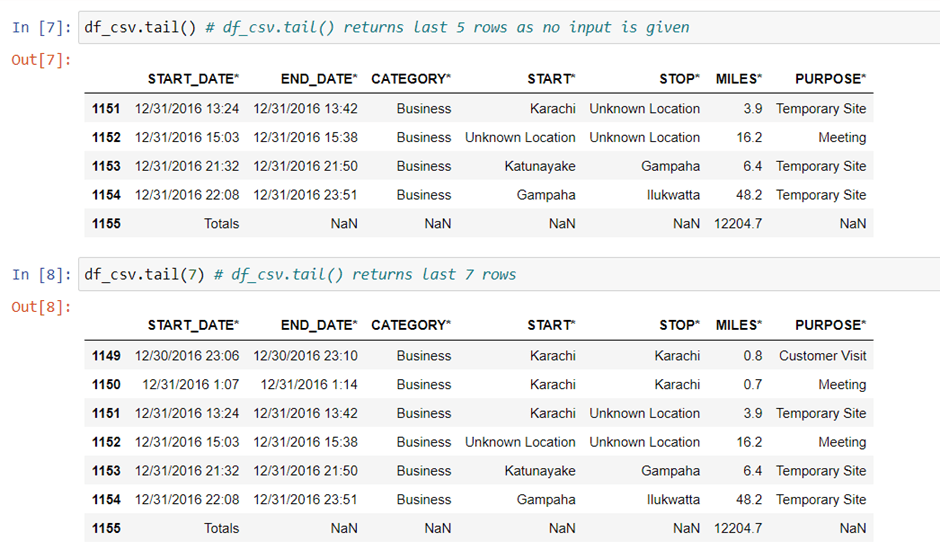Select row index 1150 in Out[8] table
Image resolution: width=940 pixels, height=550 pixels.
[x=106, y=384]
